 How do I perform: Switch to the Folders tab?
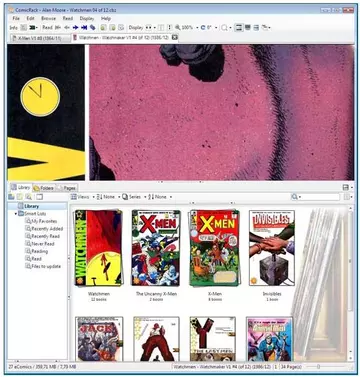[44, 188]
